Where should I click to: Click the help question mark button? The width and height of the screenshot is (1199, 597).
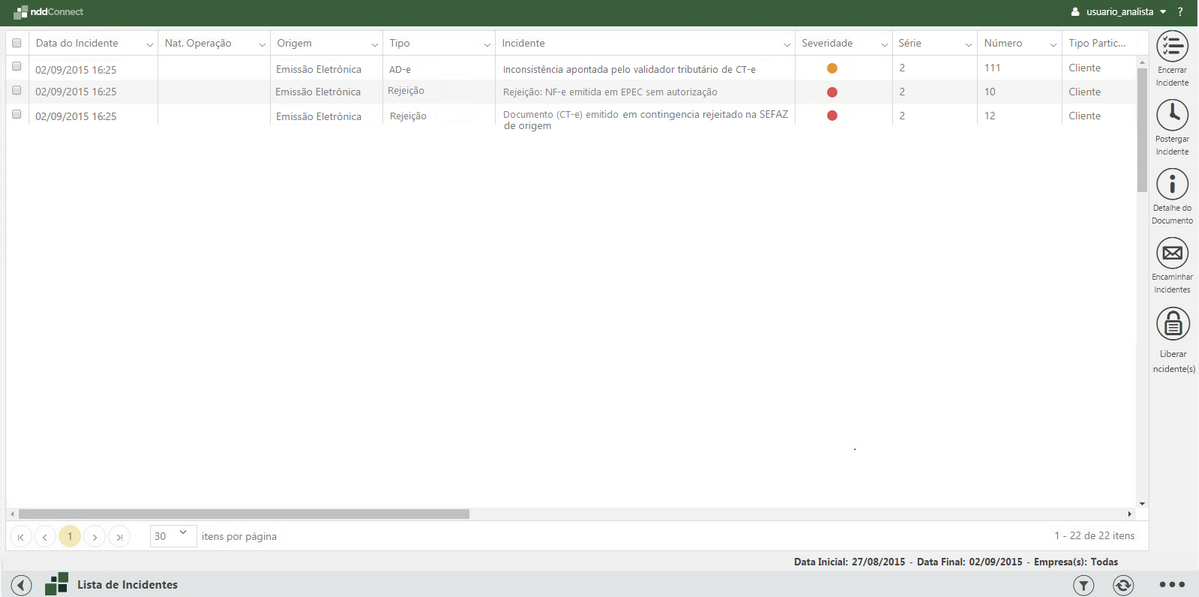pos(1179,11)
